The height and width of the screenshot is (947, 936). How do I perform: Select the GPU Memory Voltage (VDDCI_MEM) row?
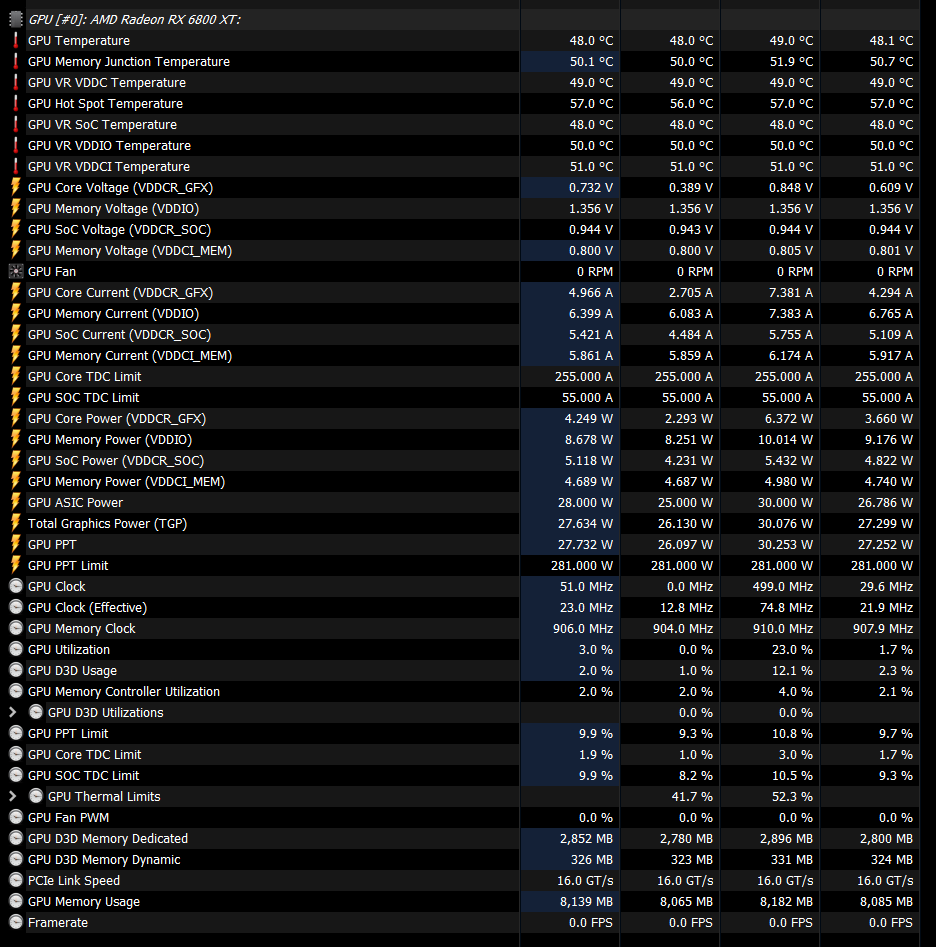point(464,251)
